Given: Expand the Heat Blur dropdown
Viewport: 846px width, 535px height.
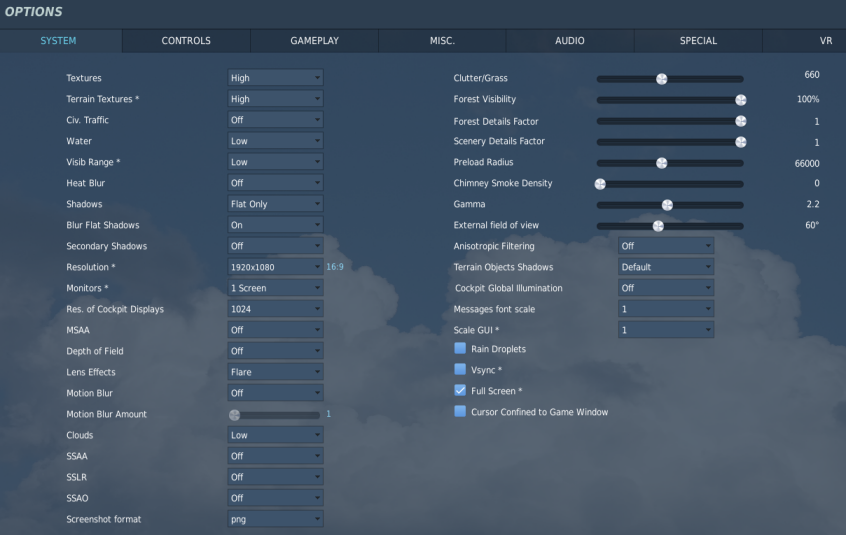Looking at the screenshot, I should [x=275, y=183].
